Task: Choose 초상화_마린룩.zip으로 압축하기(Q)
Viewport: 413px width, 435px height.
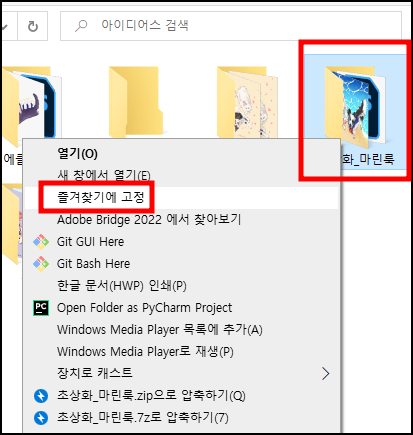Action: click(182, 396)
